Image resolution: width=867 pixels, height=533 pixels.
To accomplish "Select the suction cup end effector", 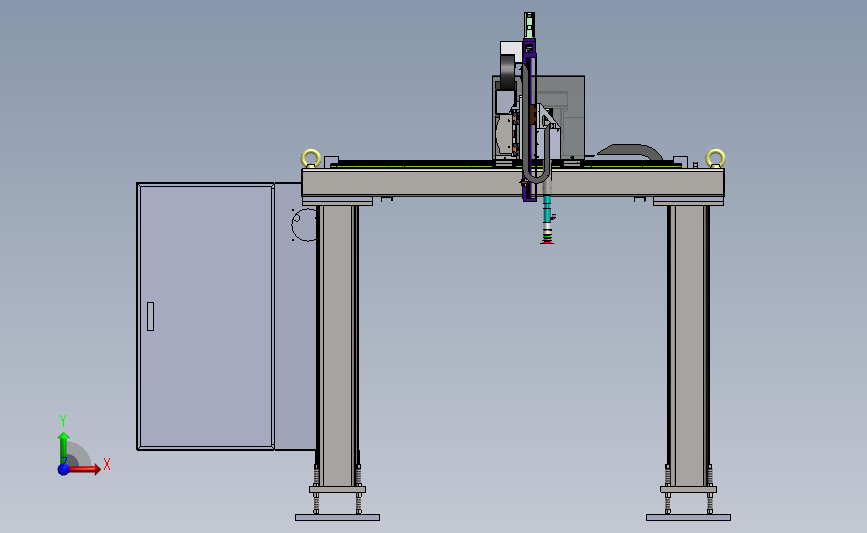I will (x=547, y=239).
